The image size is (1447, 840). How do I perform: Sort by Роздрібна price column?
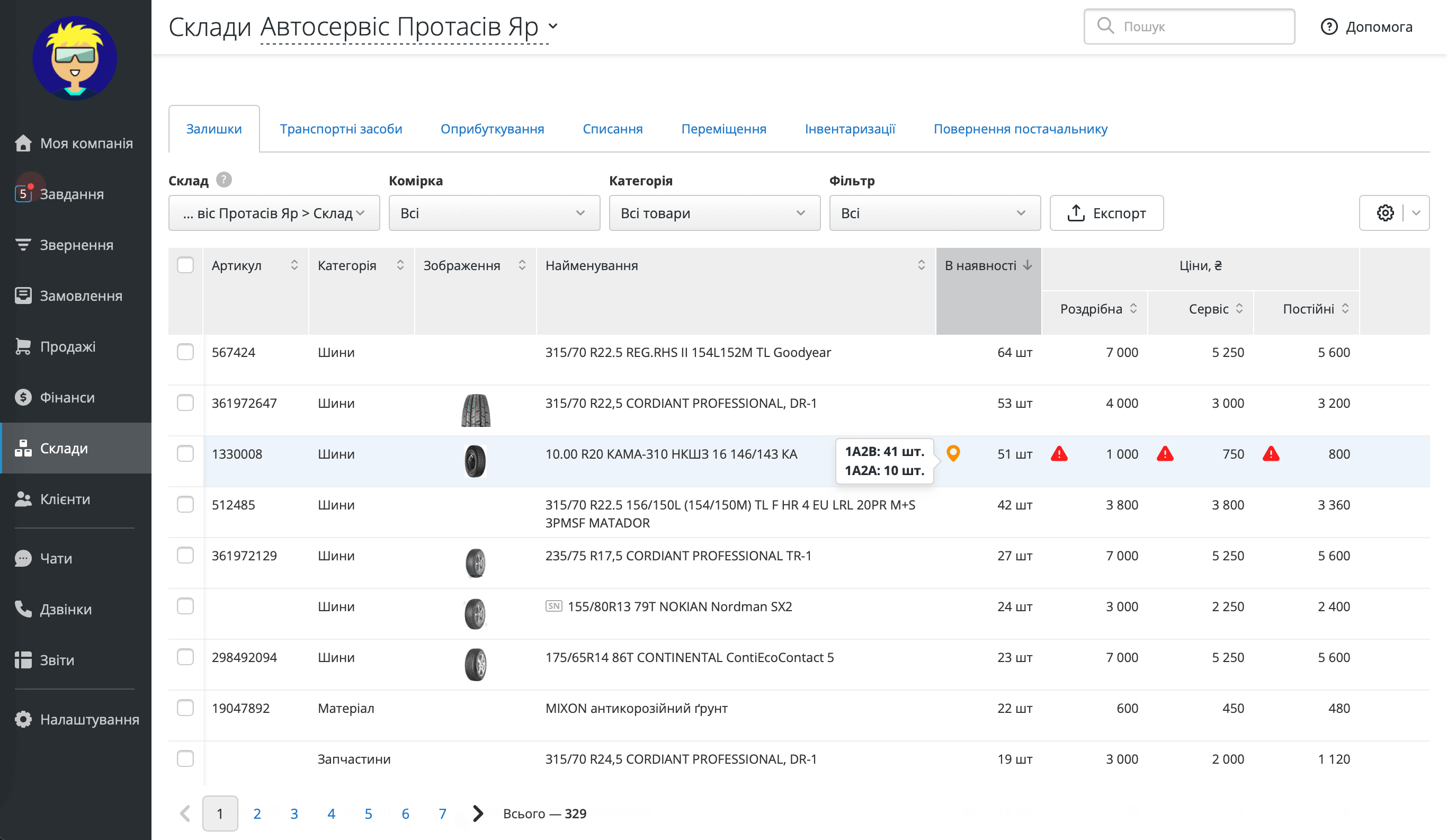1133,308
